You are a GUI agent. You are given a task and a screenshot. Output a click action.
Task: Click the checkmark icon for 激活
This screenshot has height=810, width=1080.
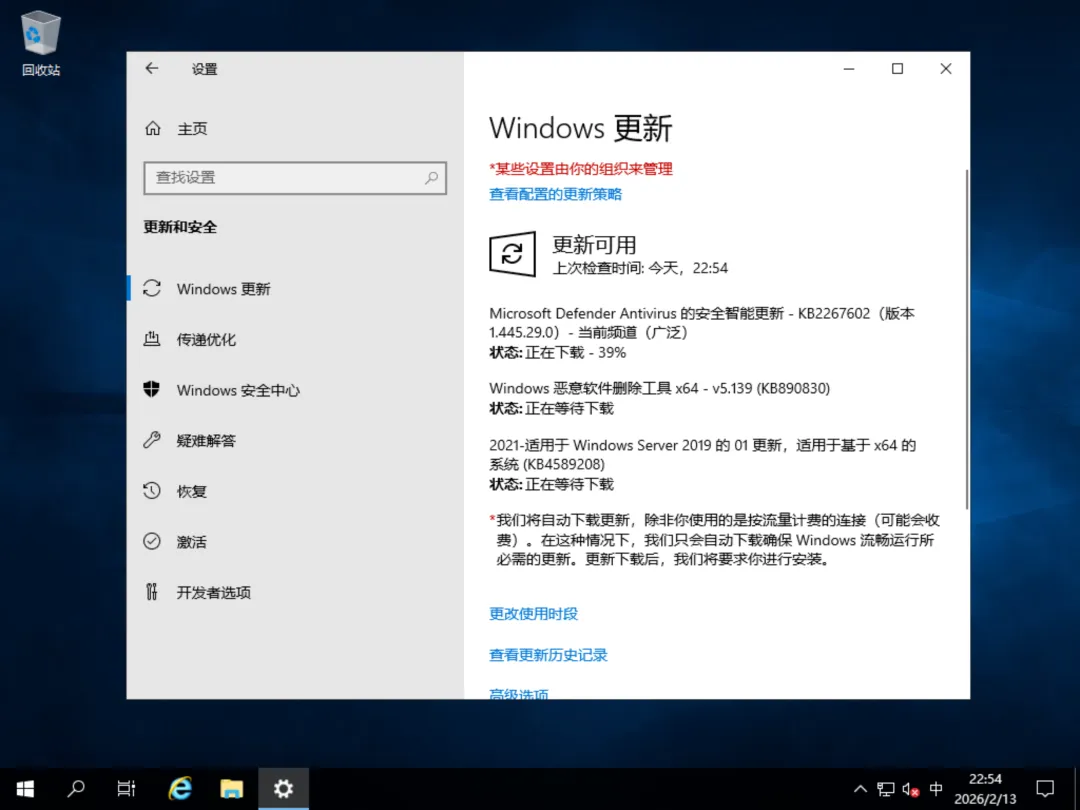[x=152, y=541]
